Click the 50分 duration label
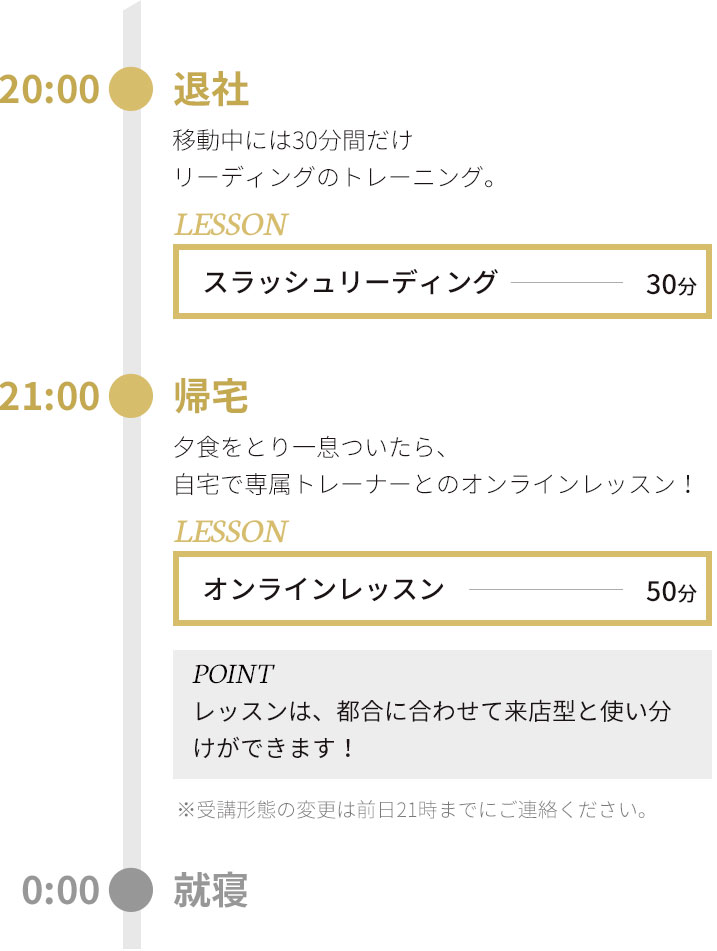This screenshot has width=717, height=951. tap(671, 591)
